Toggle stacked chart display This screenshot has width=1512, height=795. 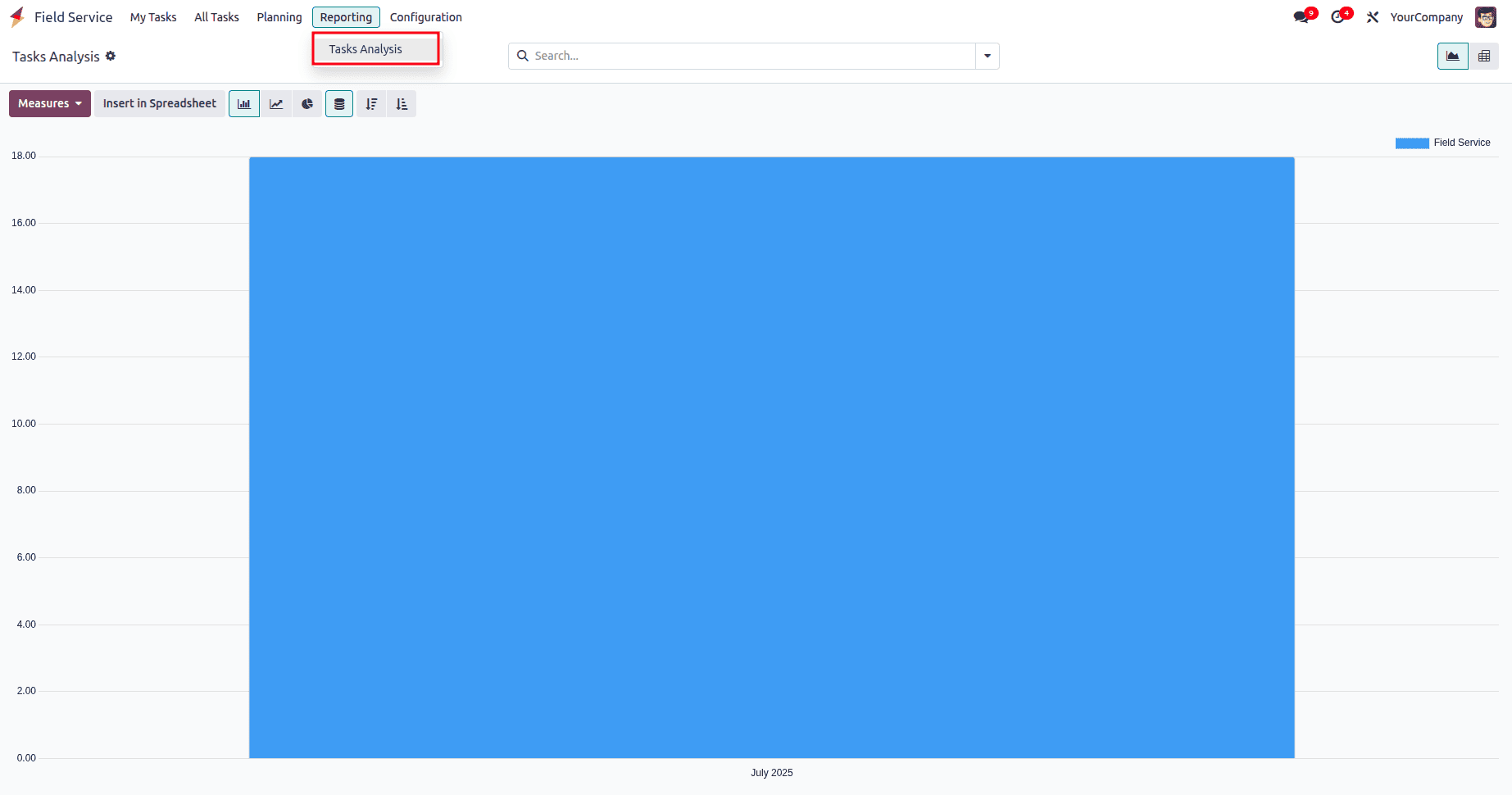339,104
